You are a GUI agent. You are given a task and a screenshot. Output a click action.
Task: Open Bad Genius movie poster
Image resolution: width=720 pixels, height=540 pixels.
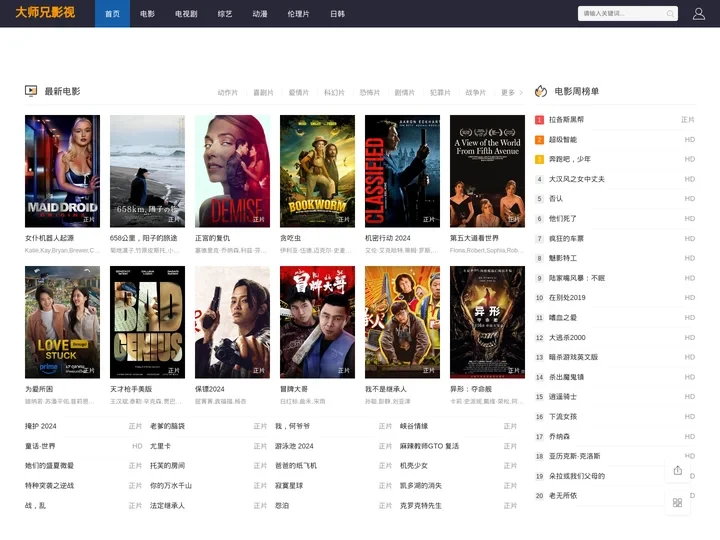point(147,322)
